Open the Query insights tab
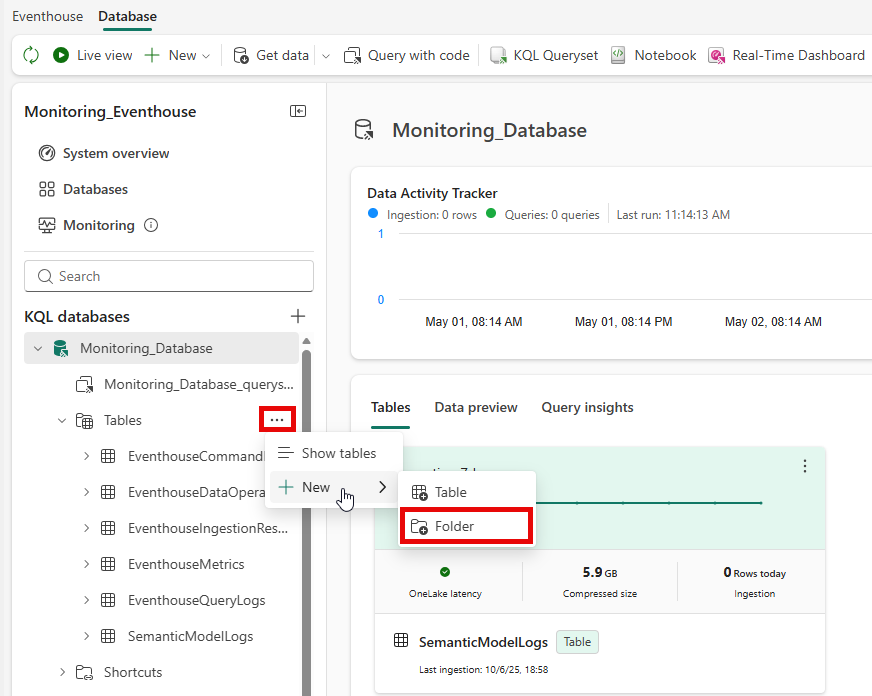The image size is (872, 696). click(x=587, y=407)
